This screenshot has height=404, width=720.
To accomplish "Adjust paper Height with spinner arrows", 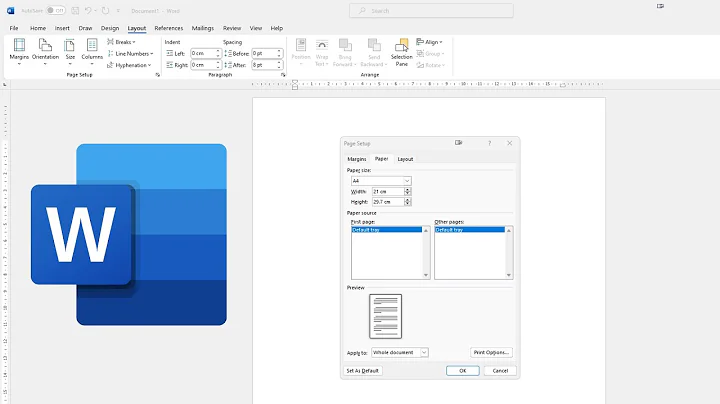I will coord(408,202).
